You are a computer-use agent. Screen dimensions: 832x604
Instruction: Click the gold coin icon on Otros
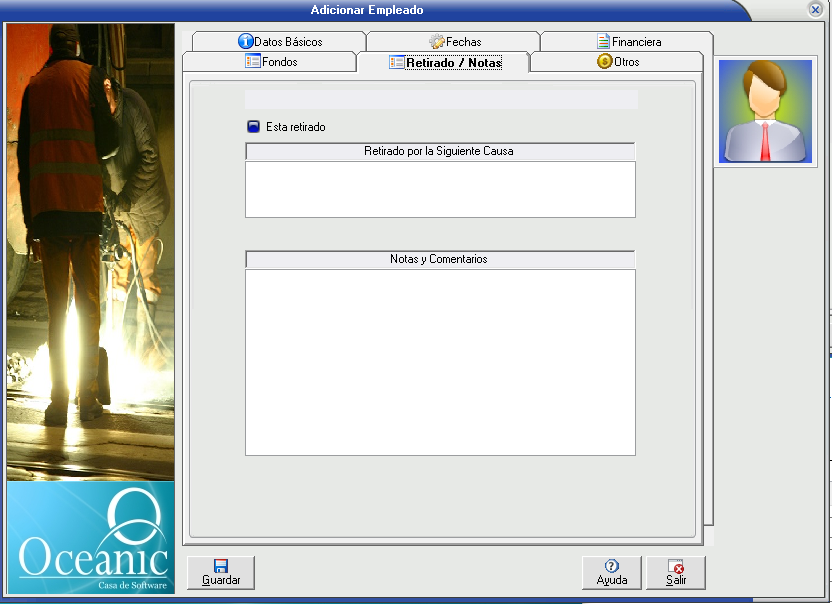click(604, 62)
